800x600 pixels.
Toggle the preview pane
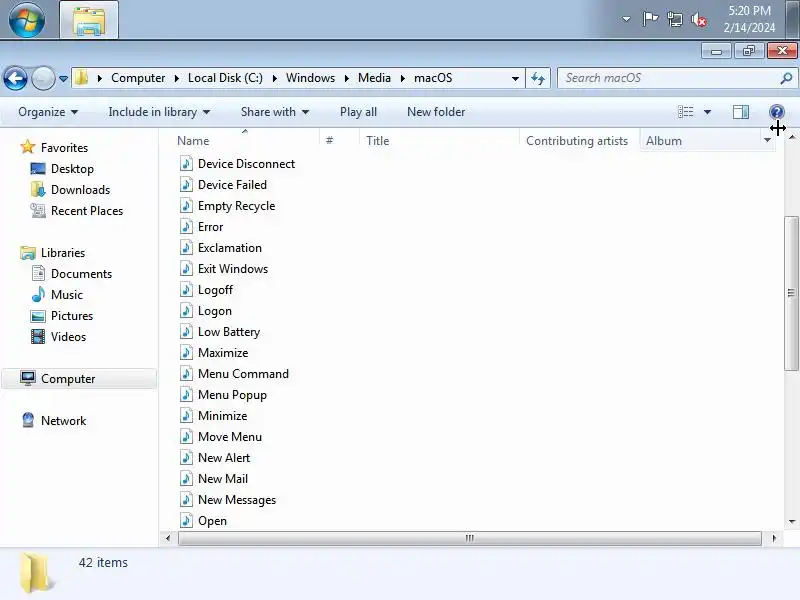740,112
